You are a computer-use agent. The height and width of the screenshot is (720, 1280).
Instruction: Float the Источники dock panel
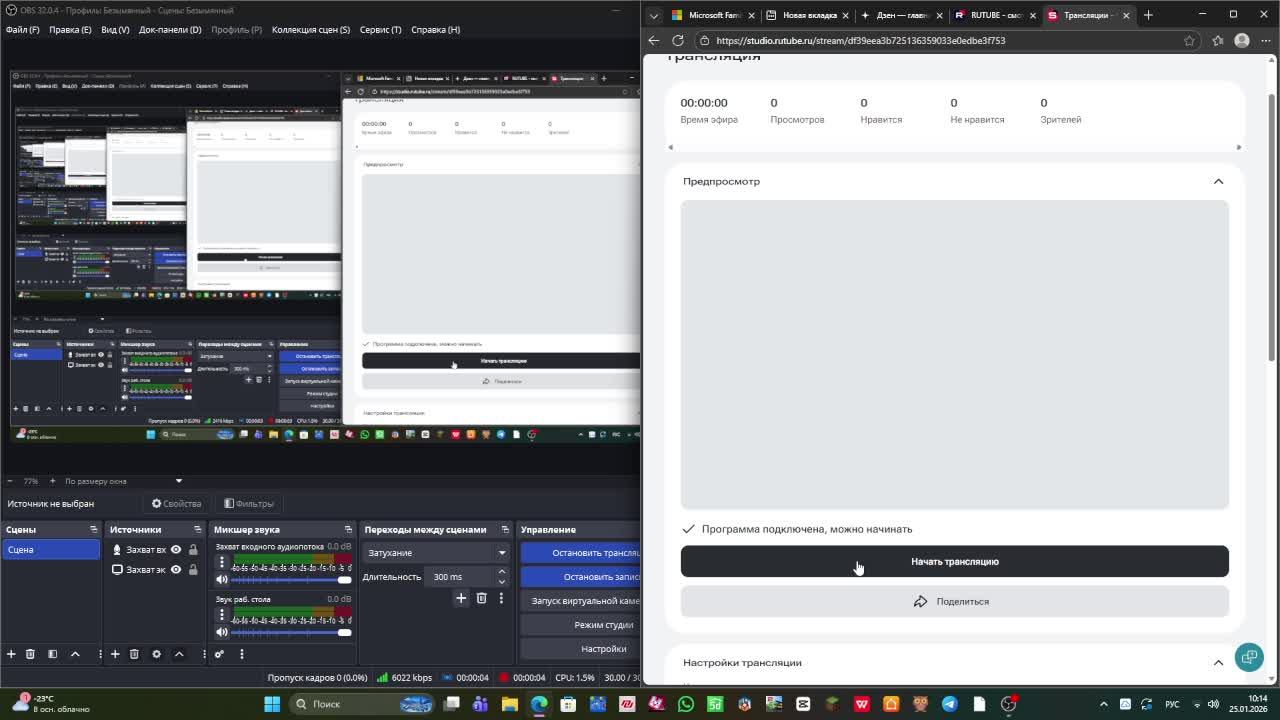[x=198, y=530]
